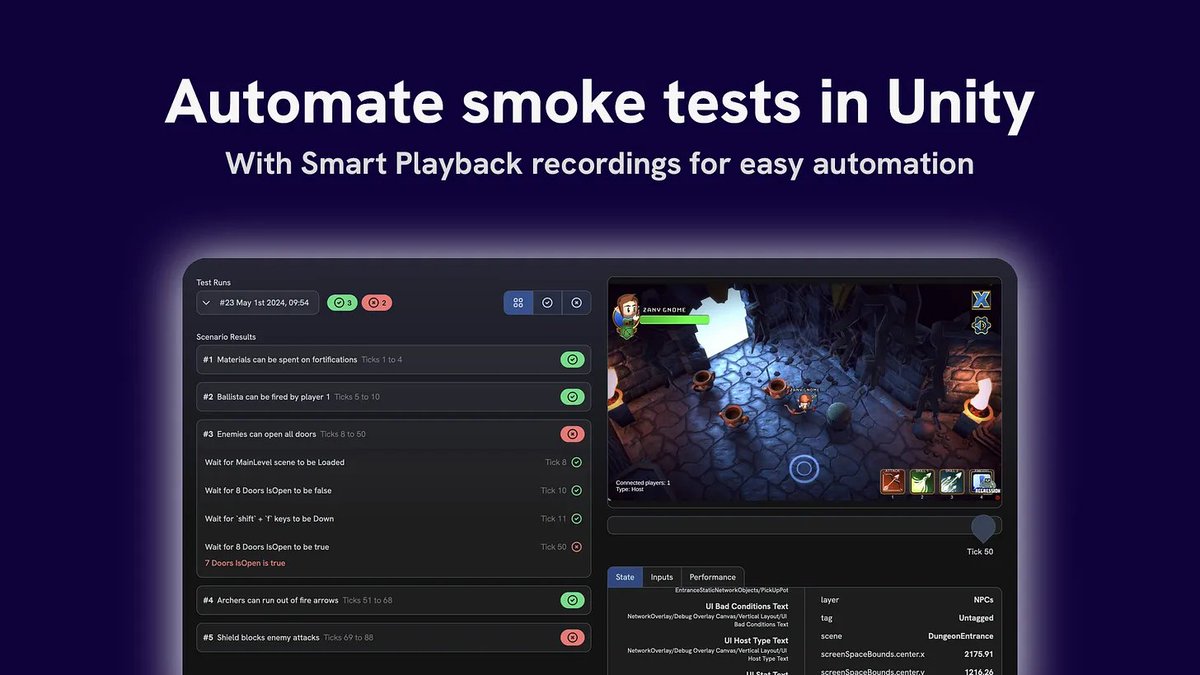Screen dimensions: 1200x675
Task: Expand scenario #1 Materials can be spent
Action: pyautogui.click(x=394, y=359)
